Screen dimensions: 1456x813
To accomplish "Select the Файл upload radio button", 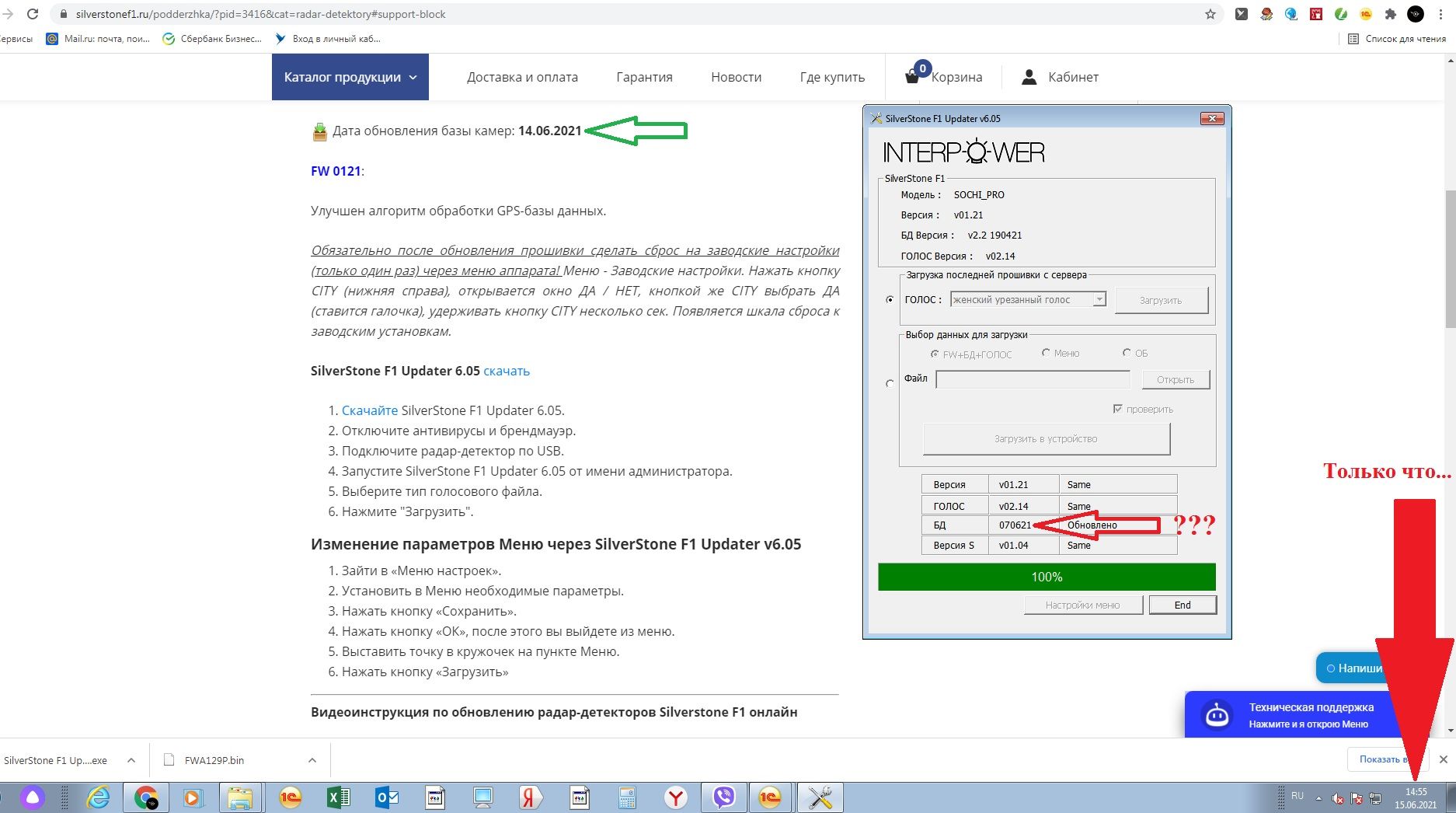I will pos(890,383).
